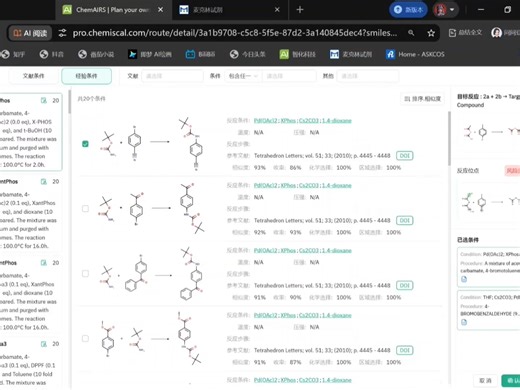Click the red risk tag beside 反应位点

pyautogui.click(x=512, y=171)
